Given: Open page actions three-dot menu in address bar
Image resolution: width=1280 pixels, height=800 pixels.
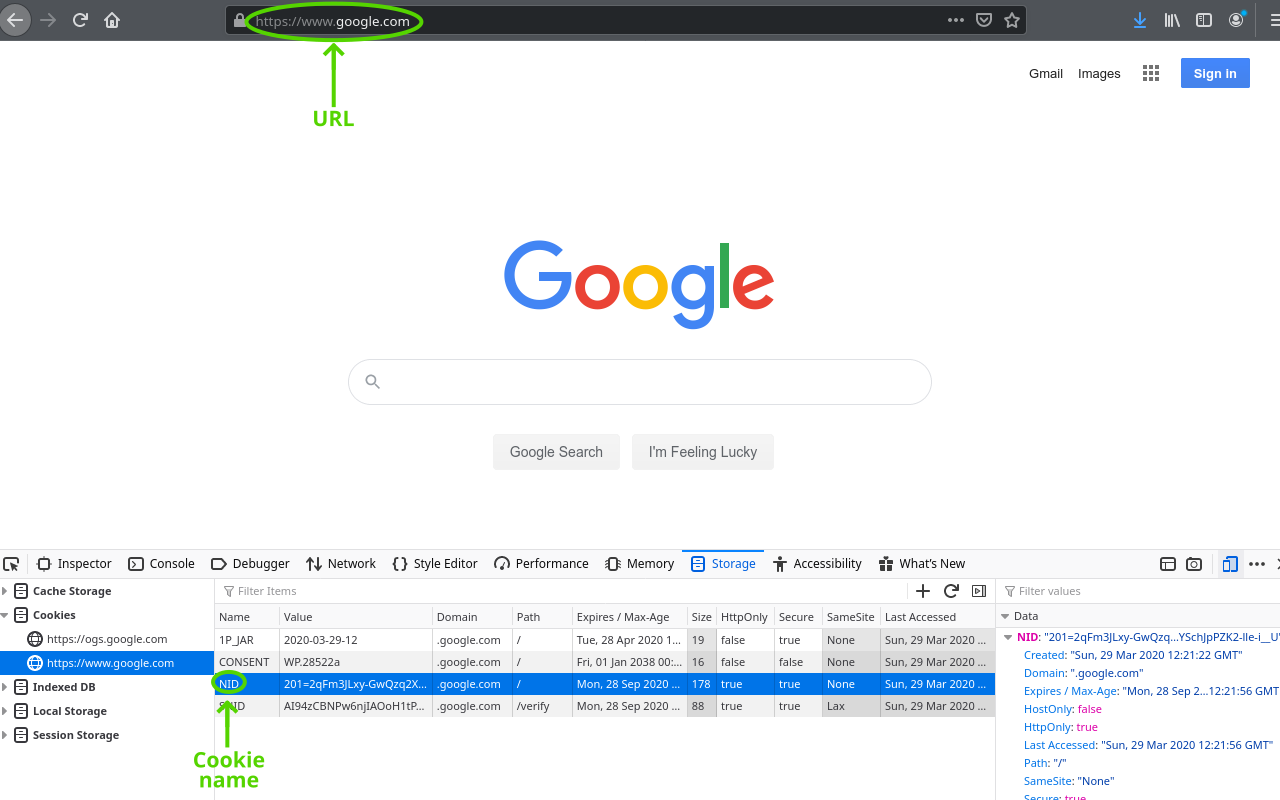Looking at the screenshot, I should 956,20.
